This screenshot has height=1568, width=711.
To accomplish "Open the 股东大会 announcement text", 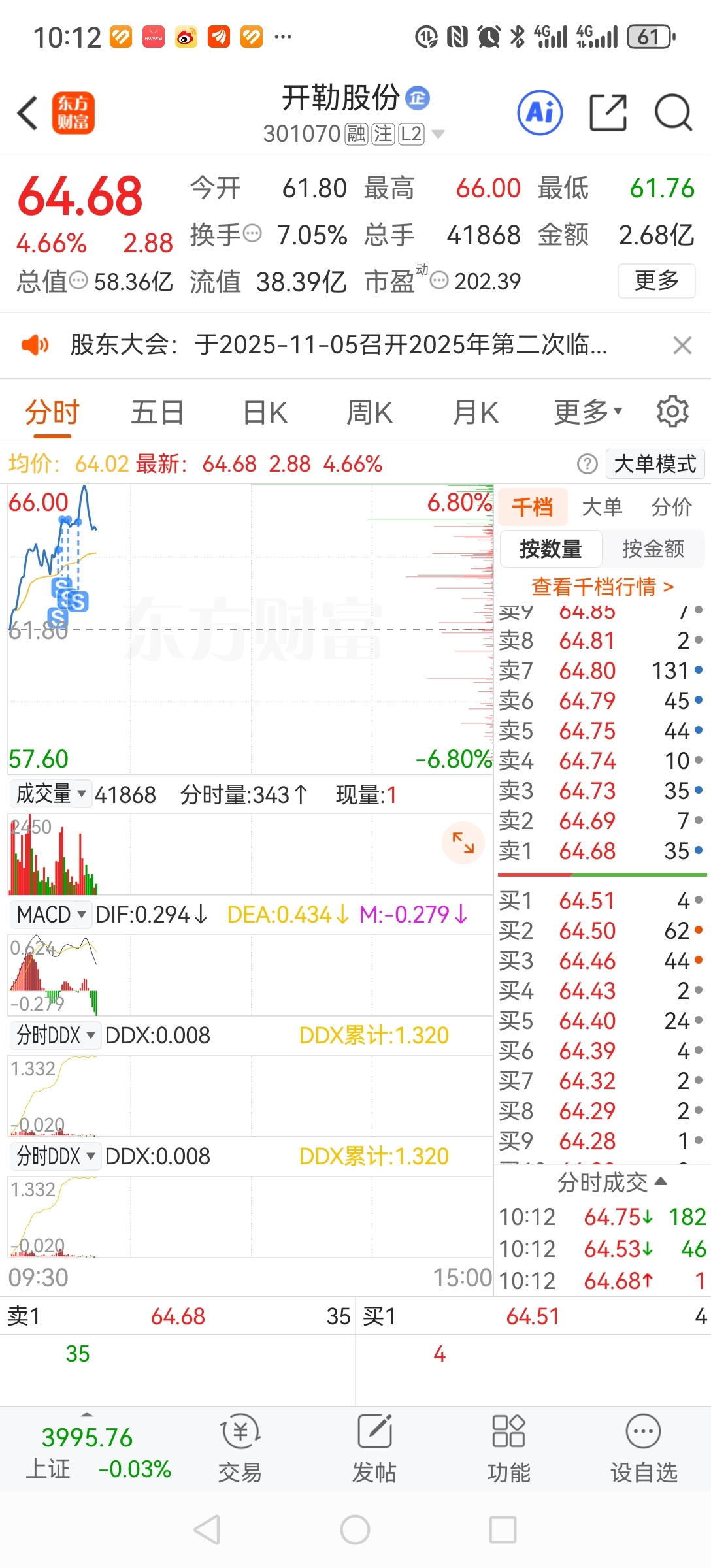I will point(339,344).
